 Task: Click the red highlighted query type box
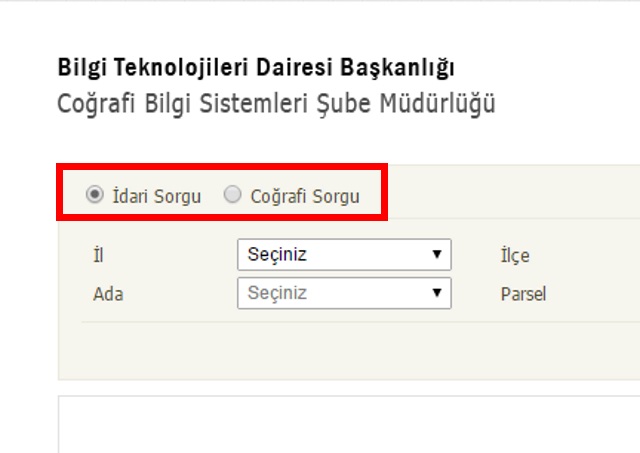click(x=222, y=192)
